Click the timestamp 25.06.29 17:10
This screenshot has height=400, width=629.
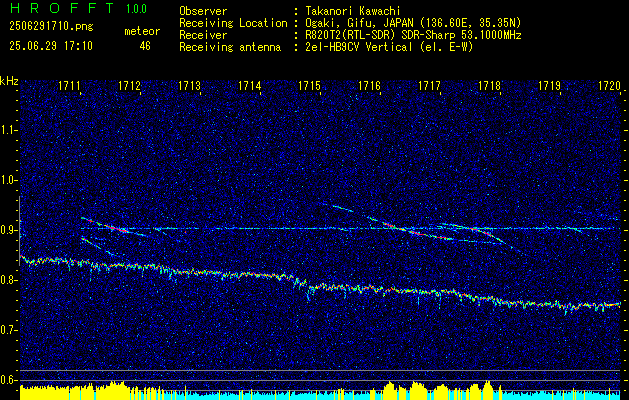pos(51,46)
